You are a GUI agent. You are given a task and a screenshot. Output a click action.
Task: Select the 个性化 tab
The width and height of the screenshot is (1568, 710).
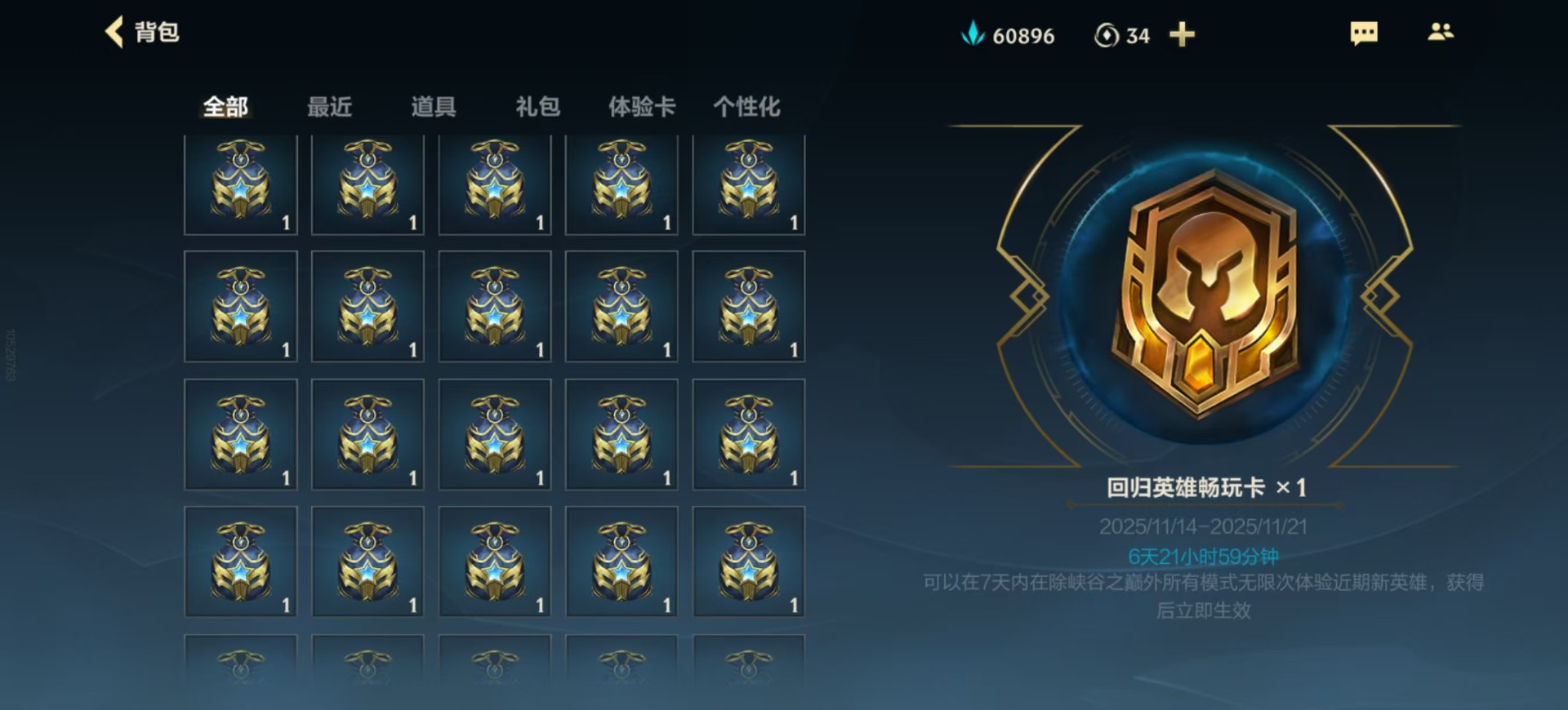pos(746,106)
